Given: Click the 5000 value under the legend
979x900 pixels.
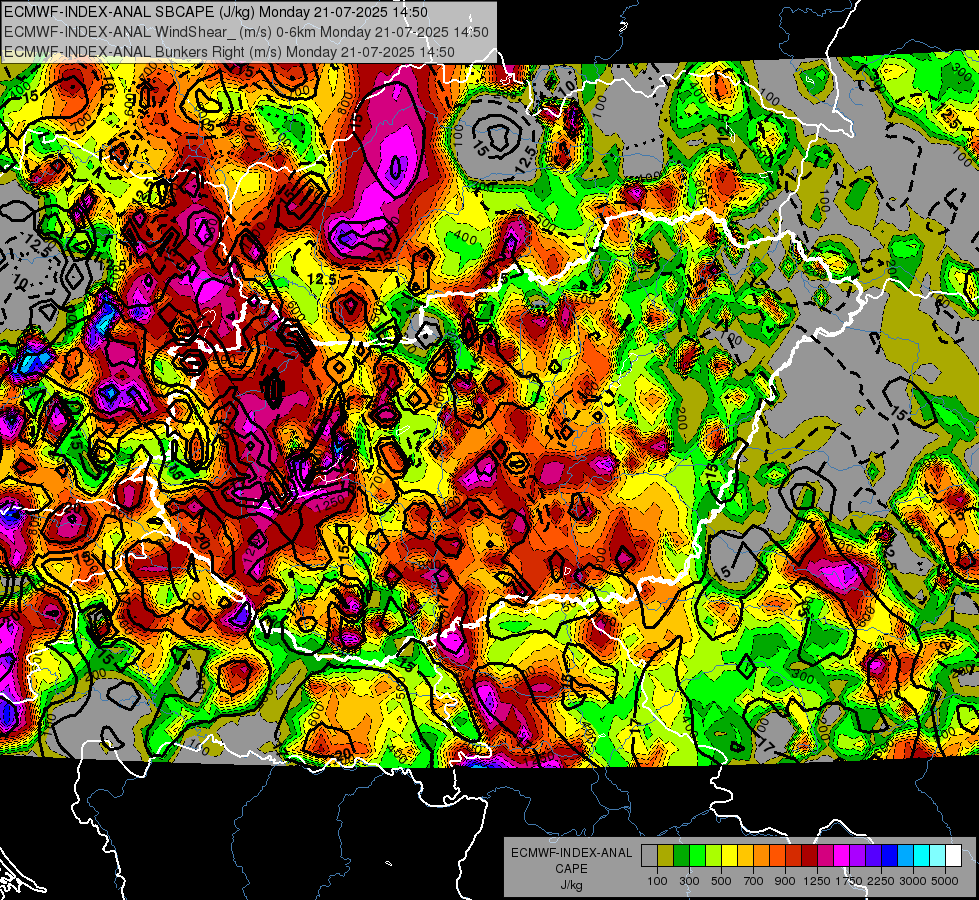Looking at the screenshot, I should [x=945, y=881].
